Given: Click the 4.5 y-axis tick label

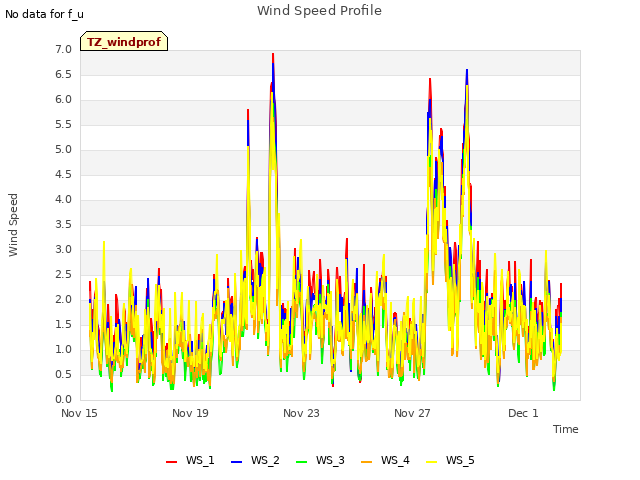Looking at the screenshot, I should (x=63, y=174).
